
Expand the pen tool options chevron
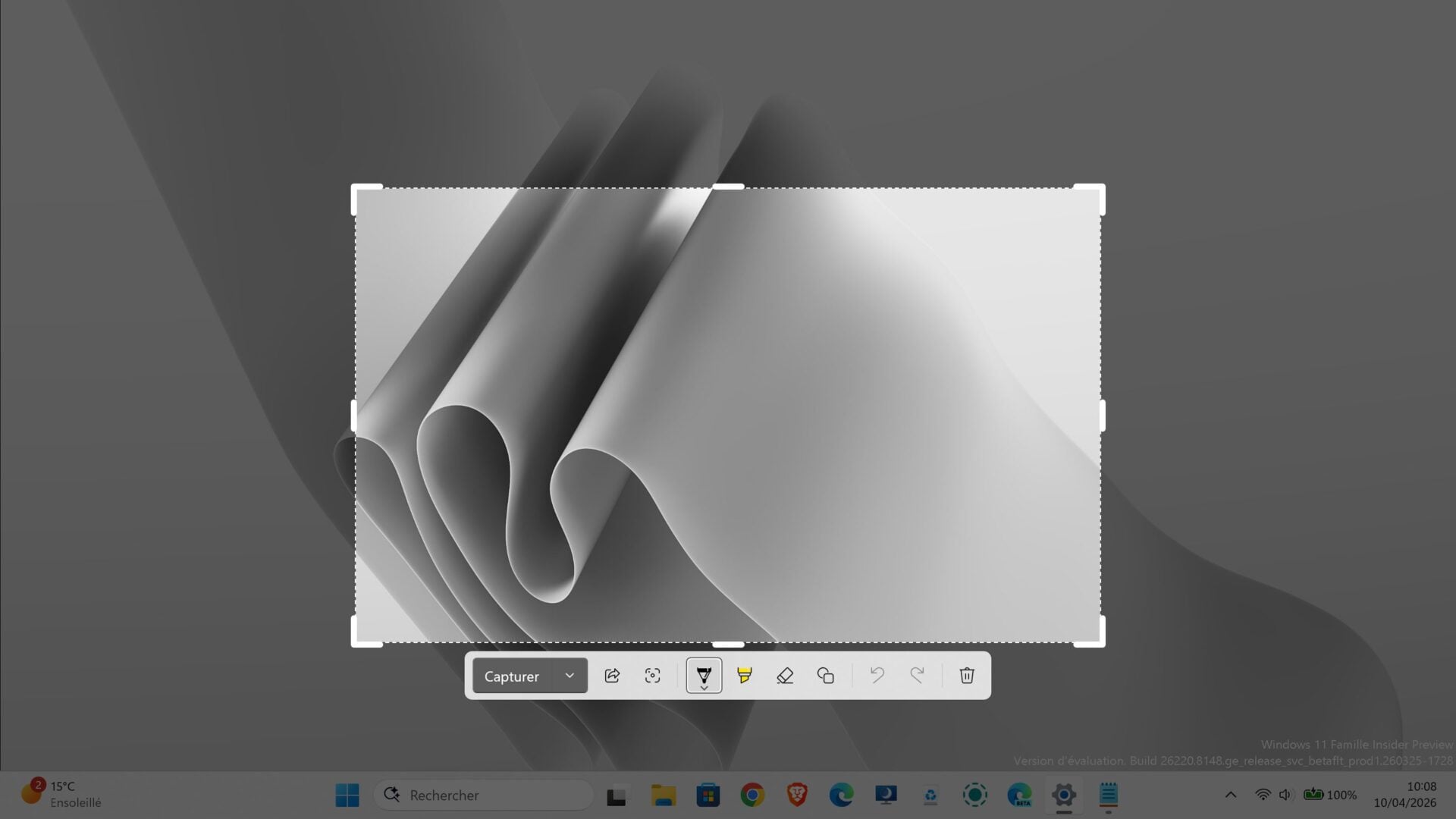click(x=704, y=687)
